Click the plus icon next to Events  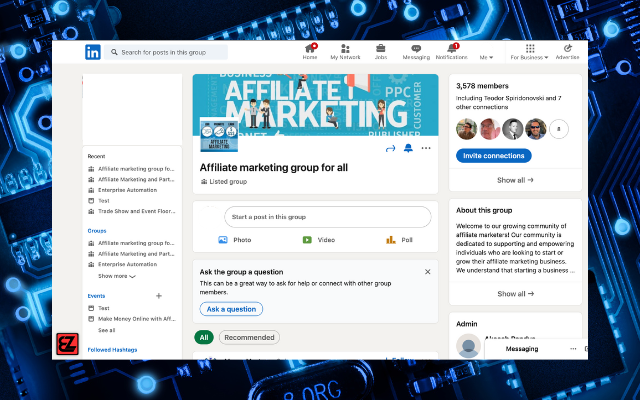(159, 296)
